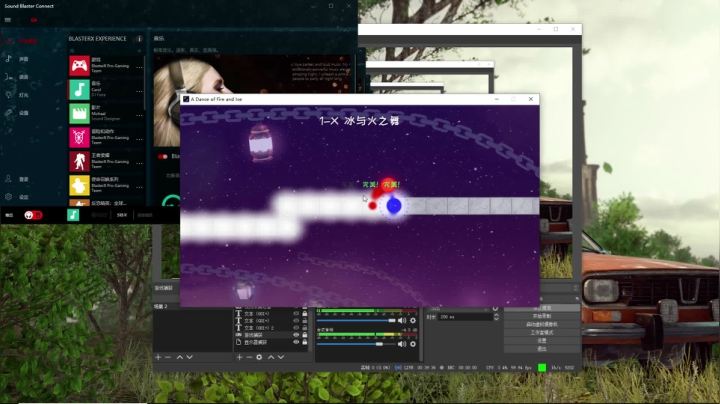720x404 pixels.
Task: Open the 语音 voice section in sidebar
Action: (x=18, y=77)
